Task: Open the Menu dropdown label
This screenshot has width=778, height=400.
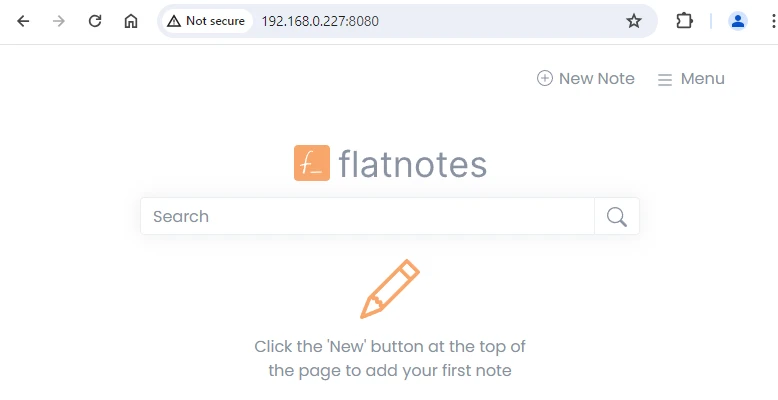Action: point(702,79)
